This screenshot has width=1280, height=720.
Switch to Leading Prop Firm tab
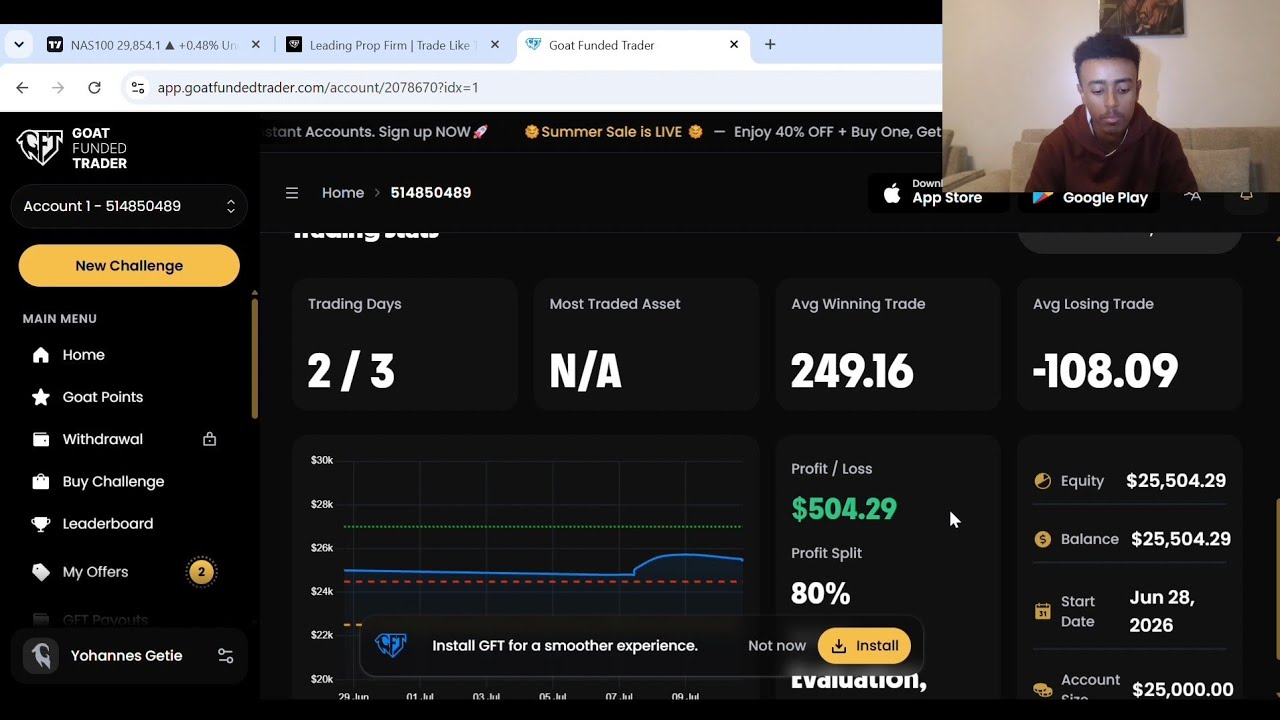(394, 45)
